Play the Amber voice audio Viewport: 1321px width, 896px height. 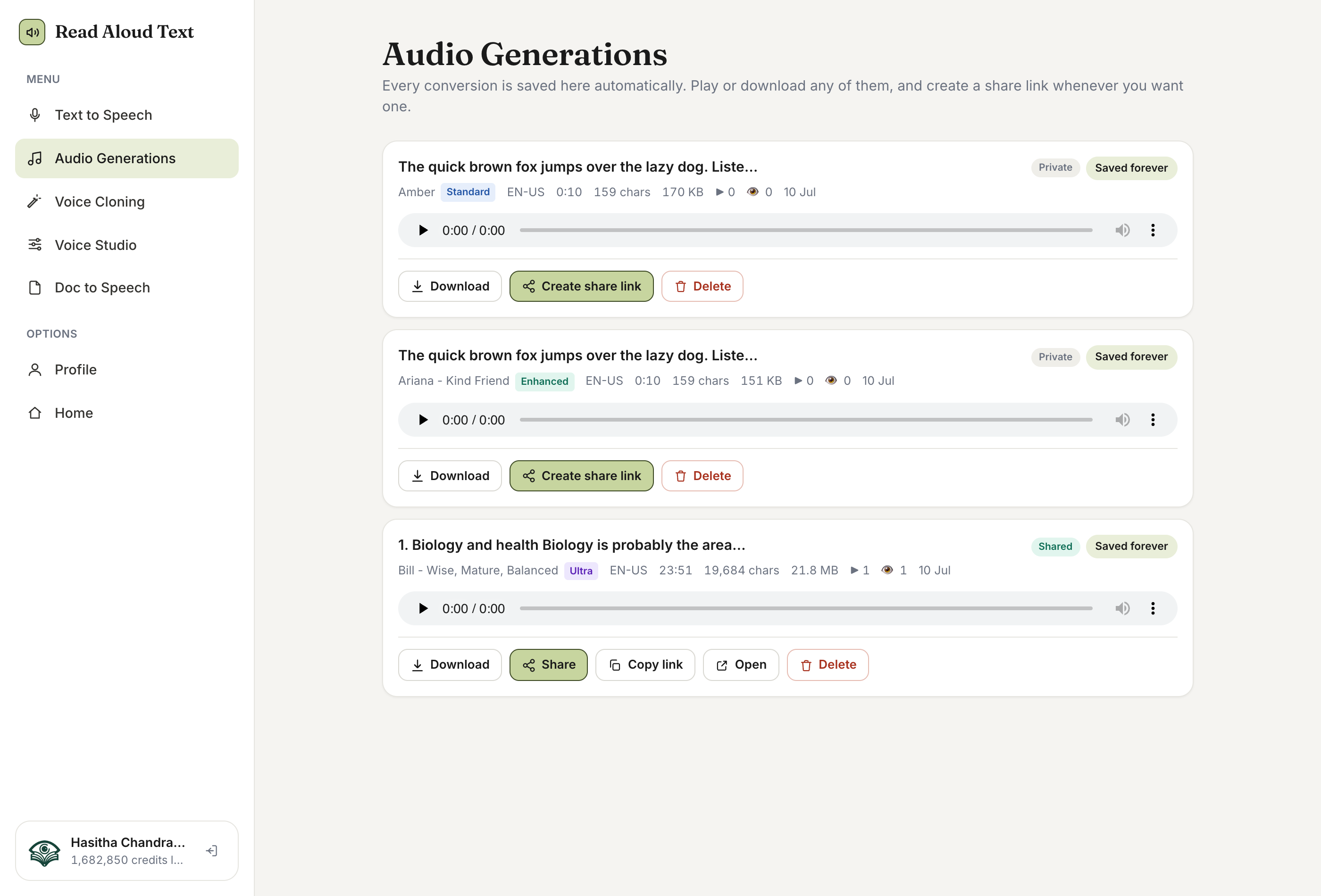click(423, 230)
